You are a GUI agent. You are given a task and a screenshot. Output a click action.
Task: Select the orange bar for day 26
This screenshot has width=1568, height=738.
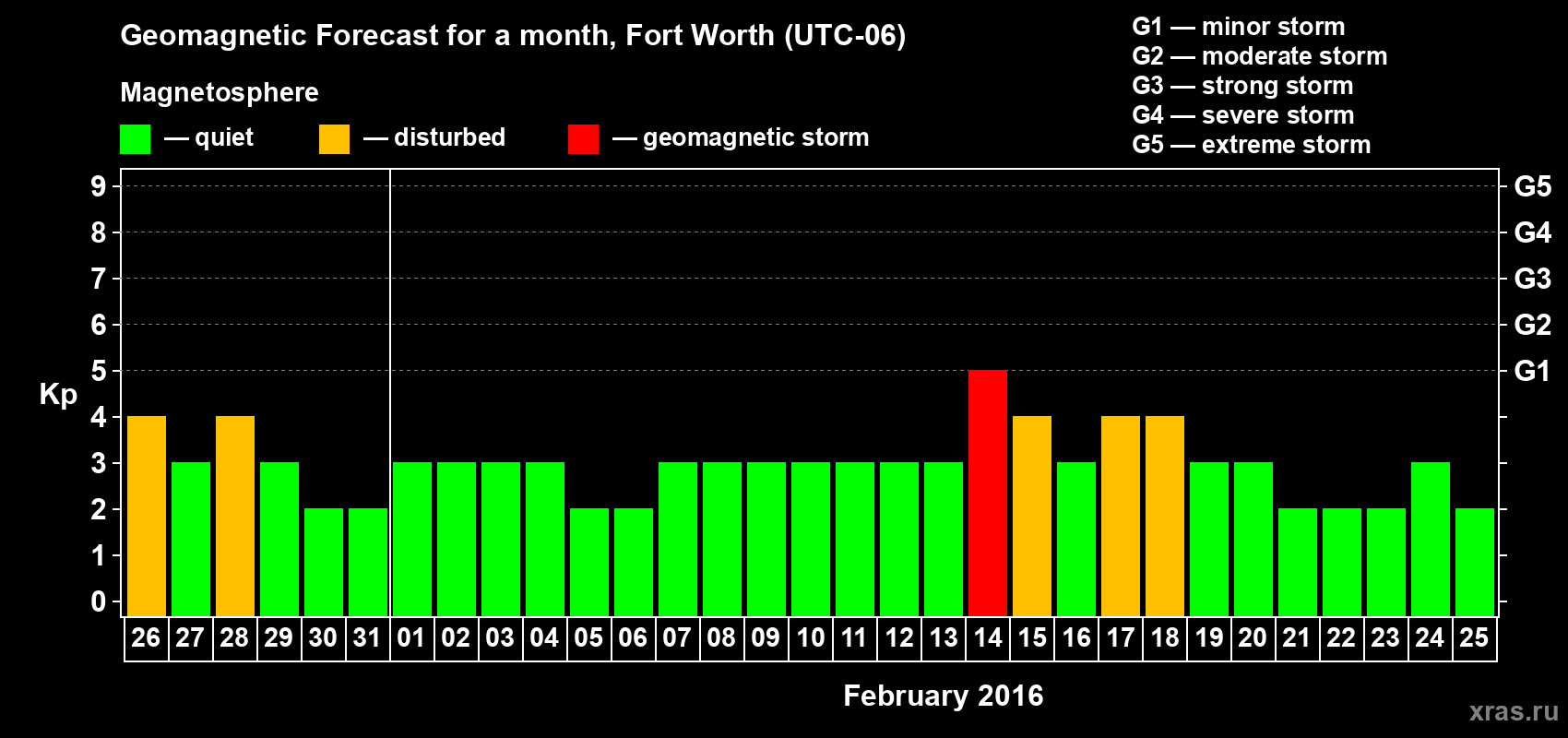[147, 516]
